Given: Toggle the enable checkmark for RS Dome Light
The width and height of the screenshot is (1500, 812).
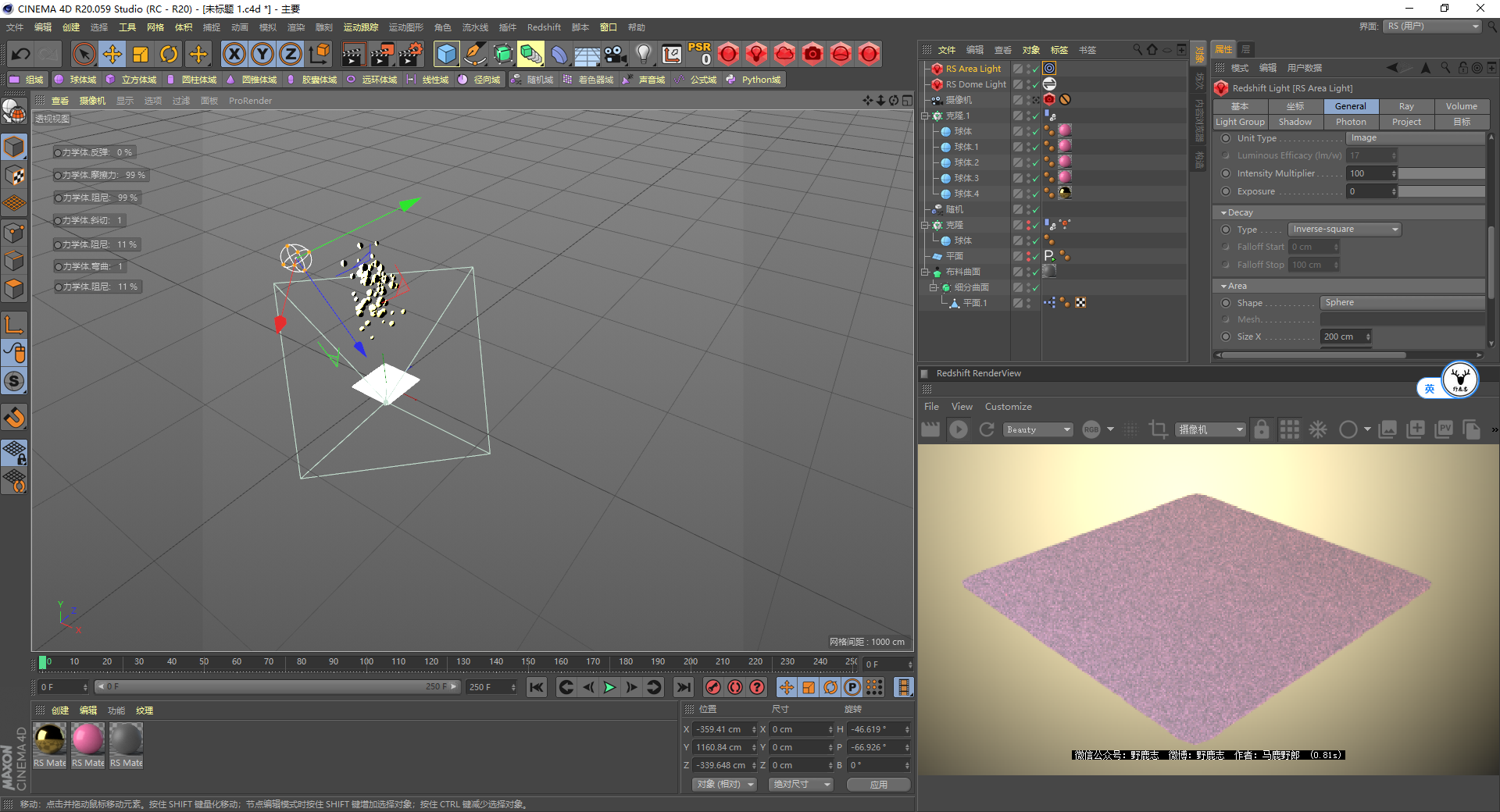Looking at the screenshot, I should pos(1035,84).
